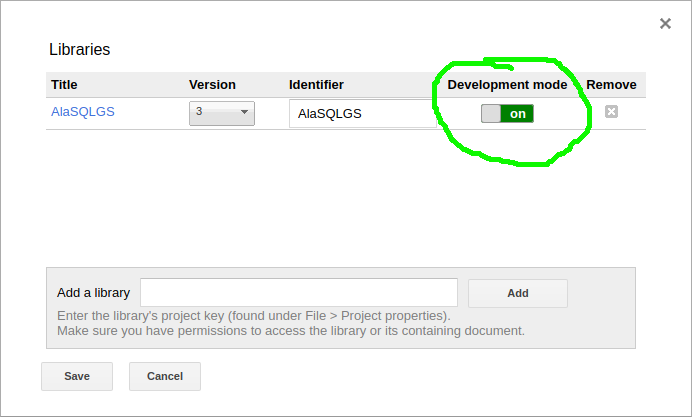This screenshot has height=417, width=692.
Task: Click the Identifier field containing AlaSQLGS
Action: pyautogui.click(x=363, y=113)
